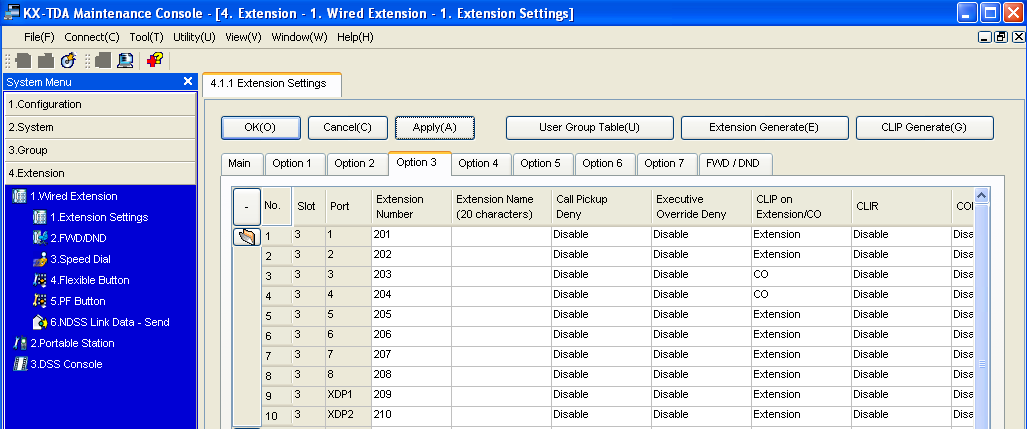This screenshot has width=1027, height=429.
Task: Close the System Menu panel
Action: coord(188,81)
